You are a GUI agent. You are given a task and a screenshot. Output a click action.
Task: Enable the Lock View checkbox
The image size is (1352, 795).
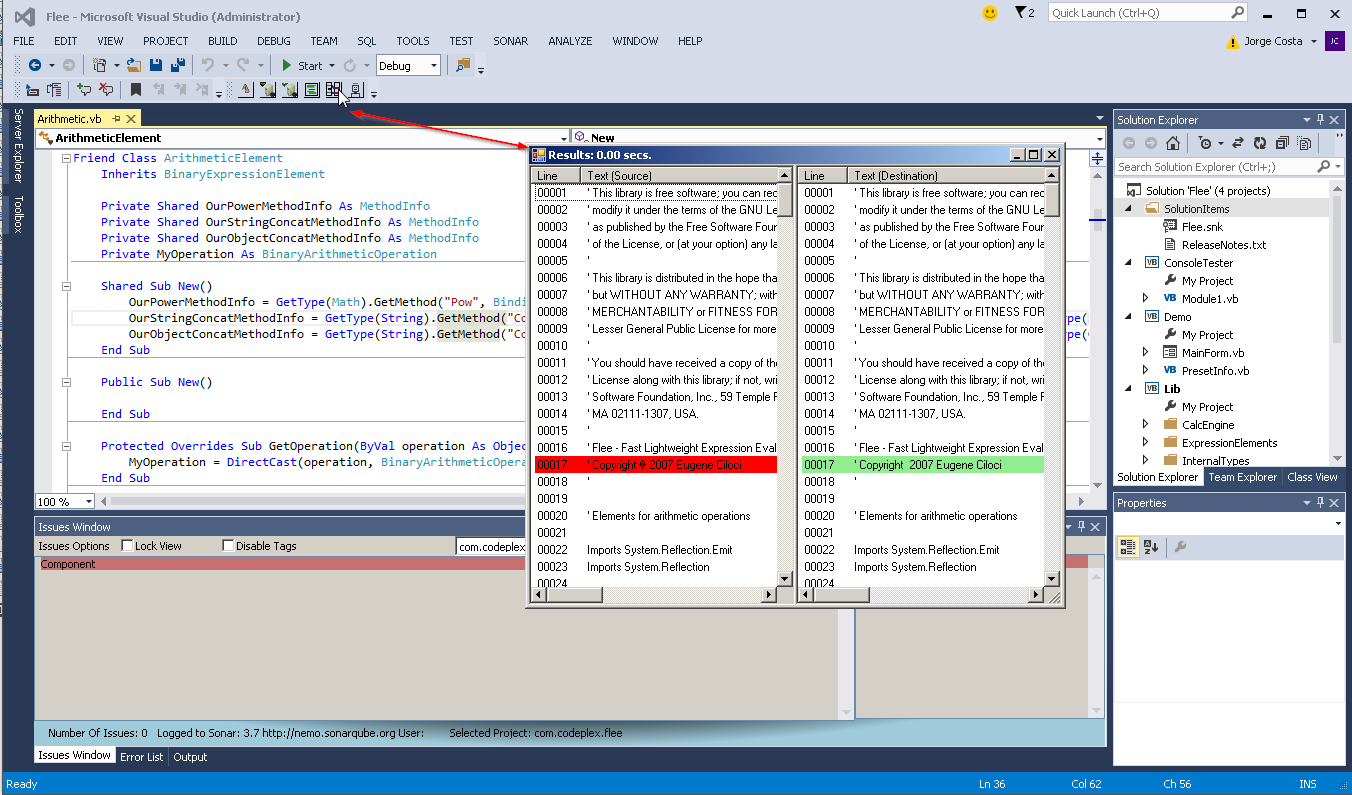[127, 546]
